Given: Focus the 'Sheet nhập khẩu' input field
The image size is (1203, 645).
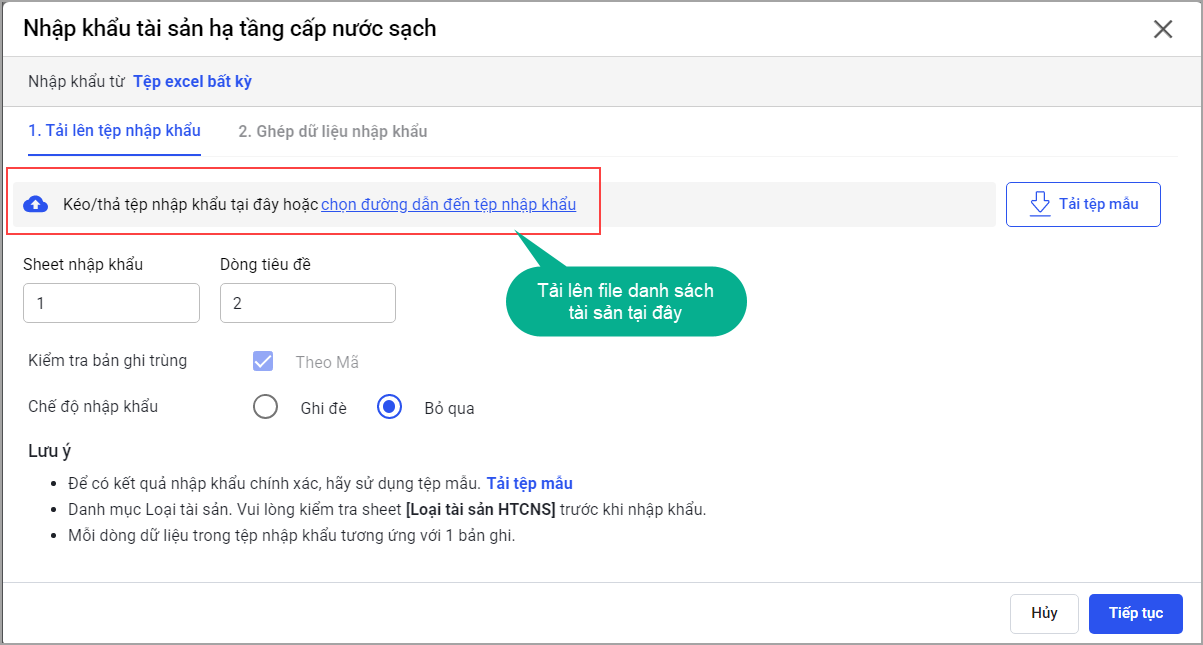Looking at the screenshot, I should point(111,303).
